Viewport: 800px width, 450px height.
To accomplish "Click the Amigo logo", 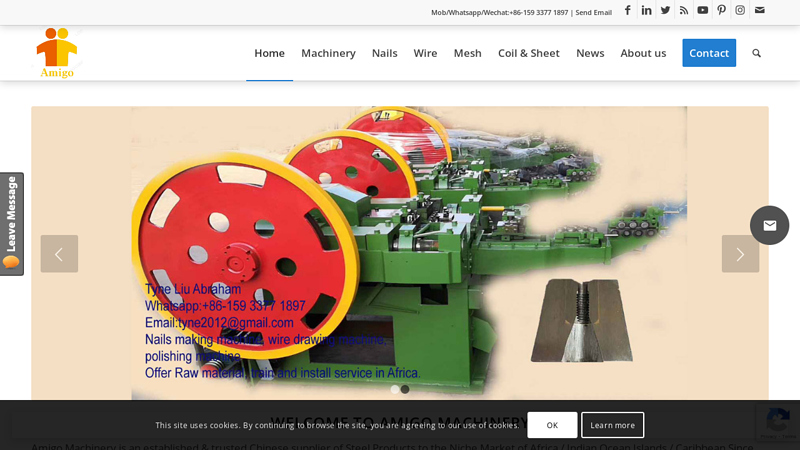I will (57, 53).
